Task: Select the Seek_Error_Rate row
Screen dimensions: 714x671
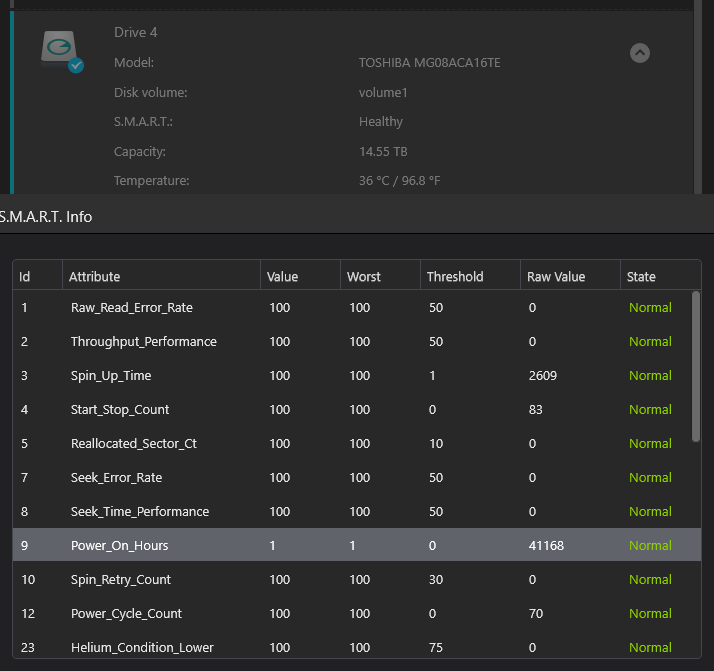Action: [x=357, y=478]
